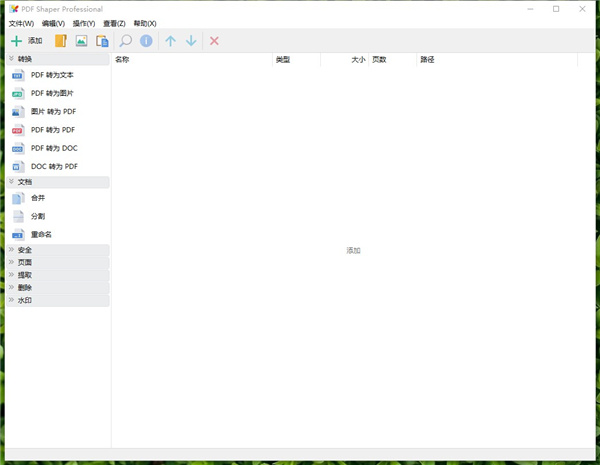Open the 帮助(X) menu
This screenshot has height=465, width=600.
(145, 24)
